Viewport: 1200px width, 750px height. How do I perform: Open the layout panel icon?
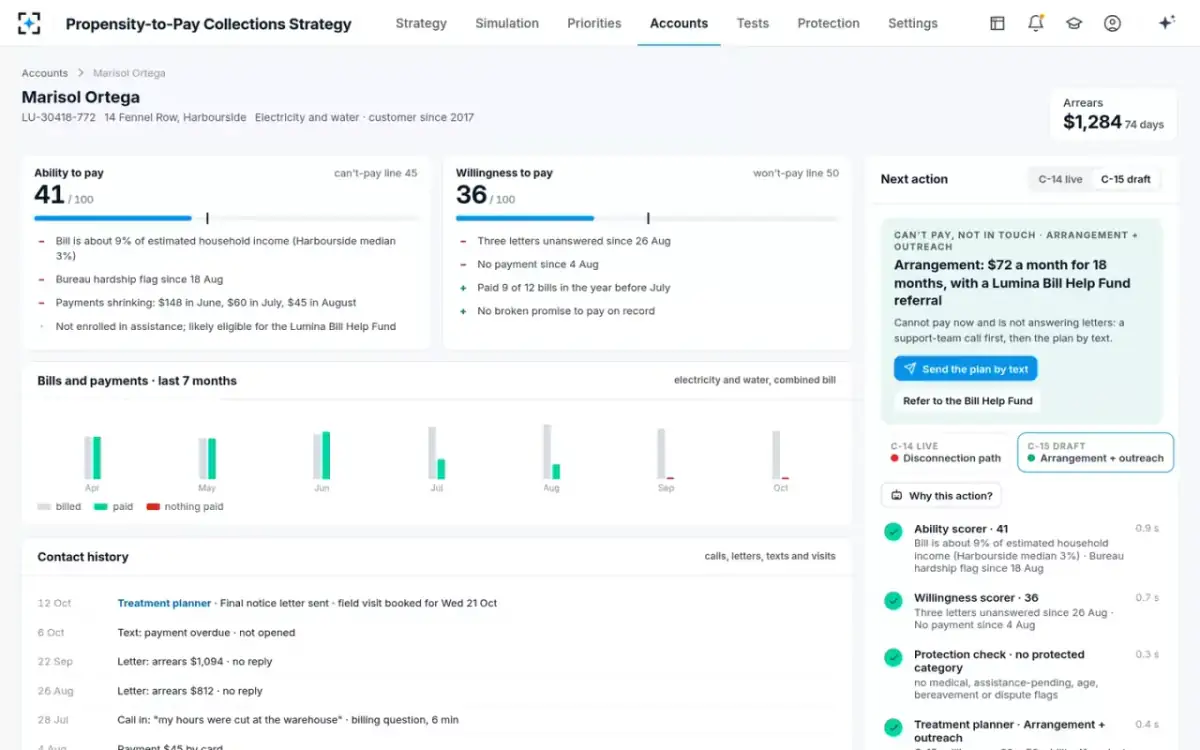click(x=997, y=23)
